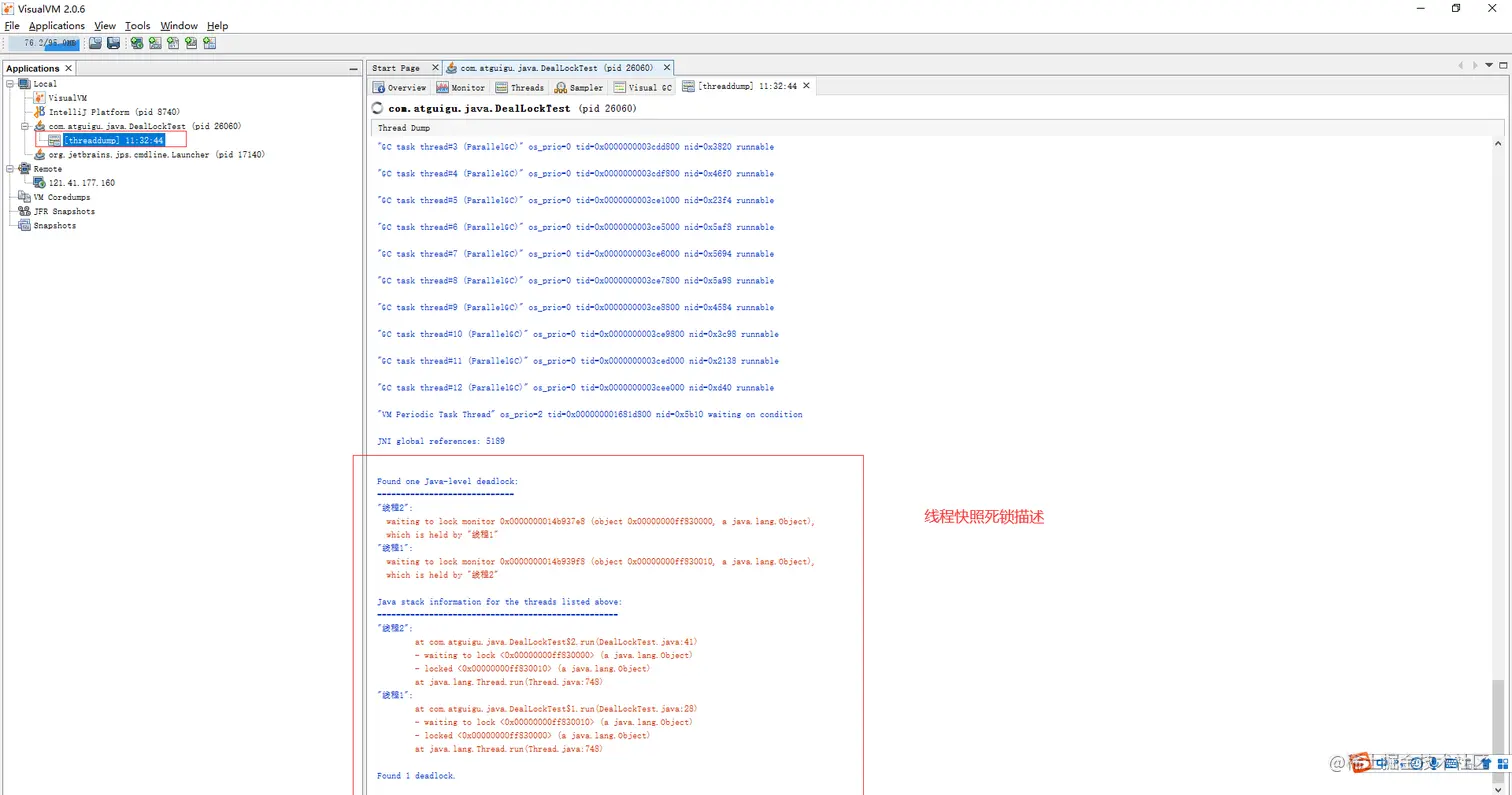The width and height of the screenshot is (1512, 795).
Task: Switch to the Visual GC tab
Action: tap(643, 87)
